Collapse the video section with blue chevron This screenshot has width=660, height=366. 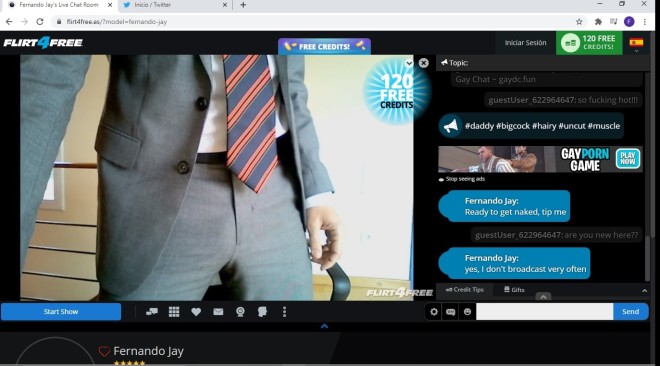(324, 326)
